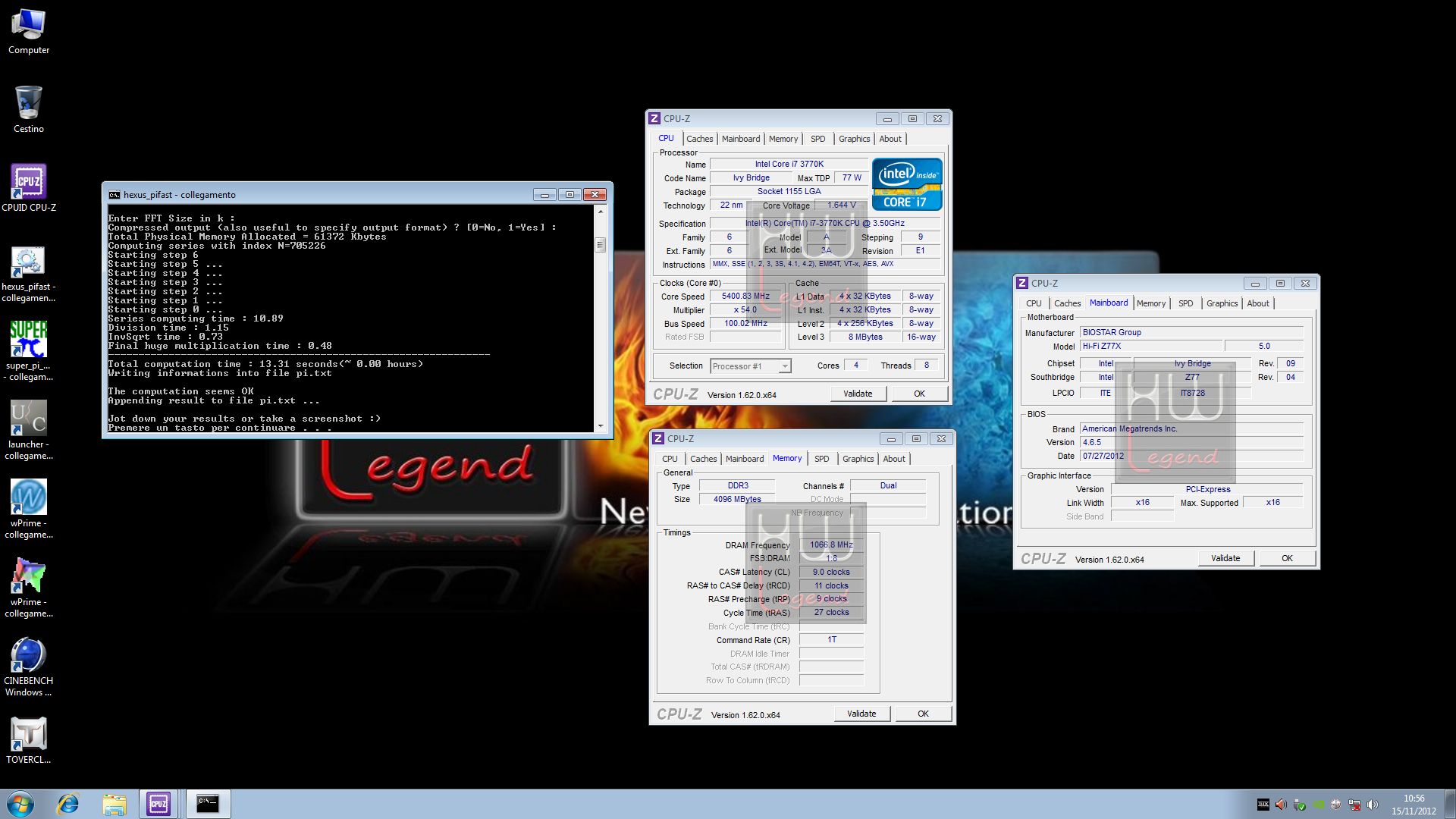This screenshot has width=1456, height=819.
Task: Click the processor Name field Intel Core i7 3770K
Action: pyautogui.click(x=789, y=164)
